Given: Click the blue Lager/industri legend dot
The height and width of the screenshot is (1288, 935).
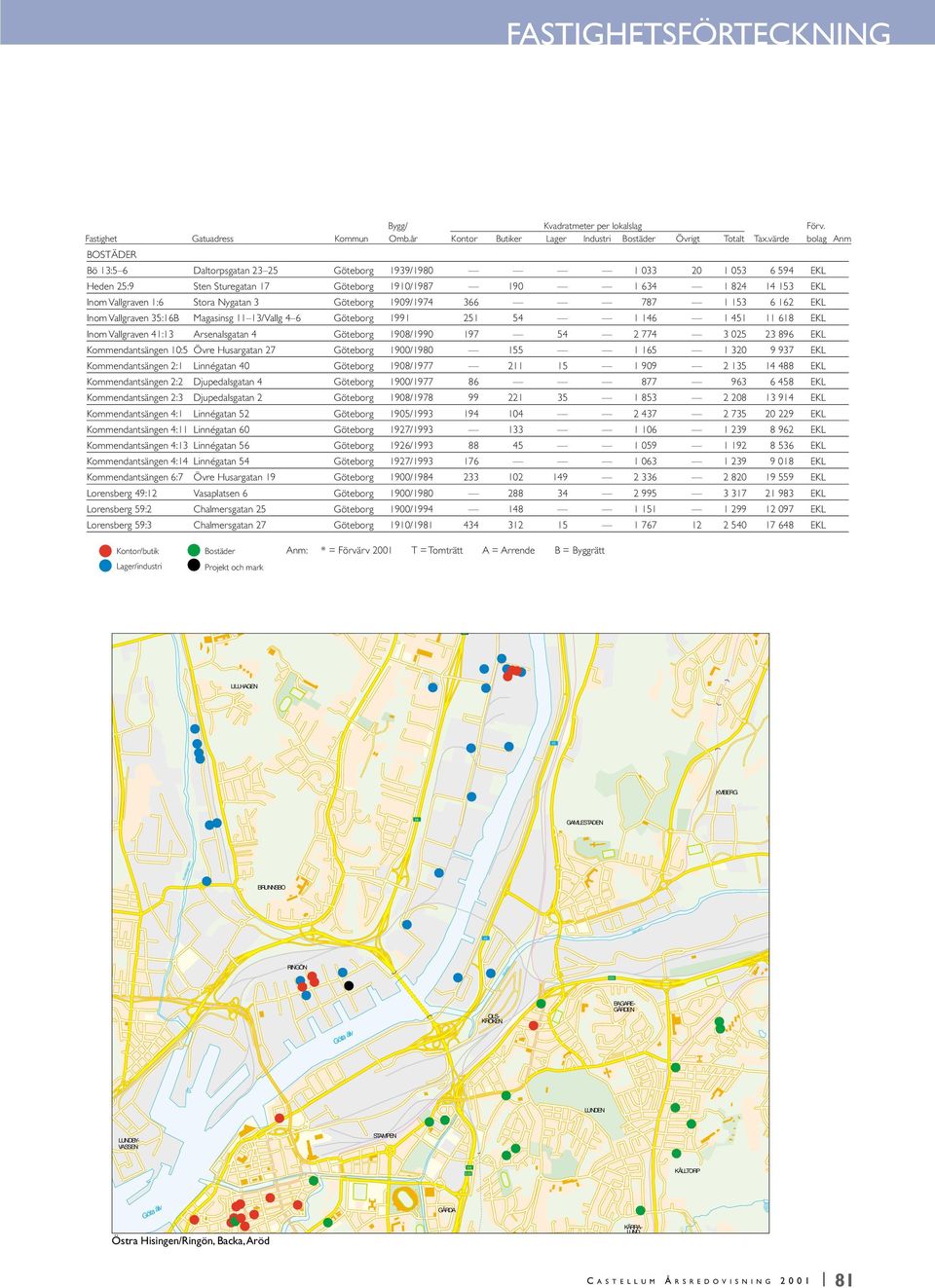Looking at the screenshot, I should pos(105,566).
